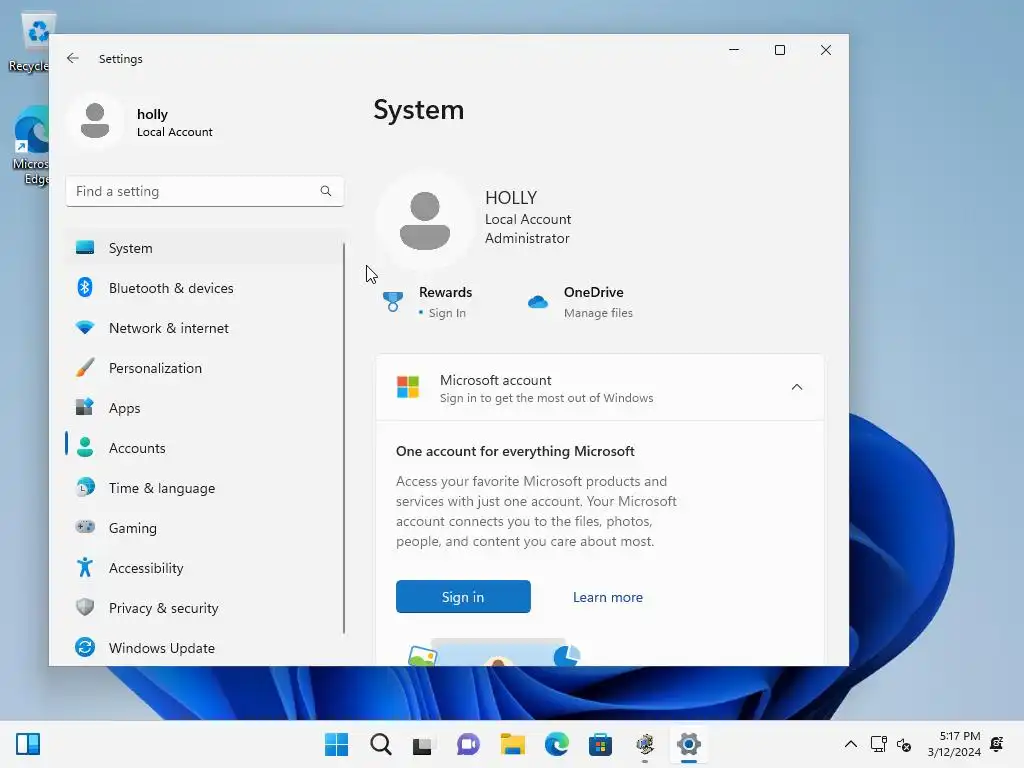Select Accounts in the sidebar

204,447
